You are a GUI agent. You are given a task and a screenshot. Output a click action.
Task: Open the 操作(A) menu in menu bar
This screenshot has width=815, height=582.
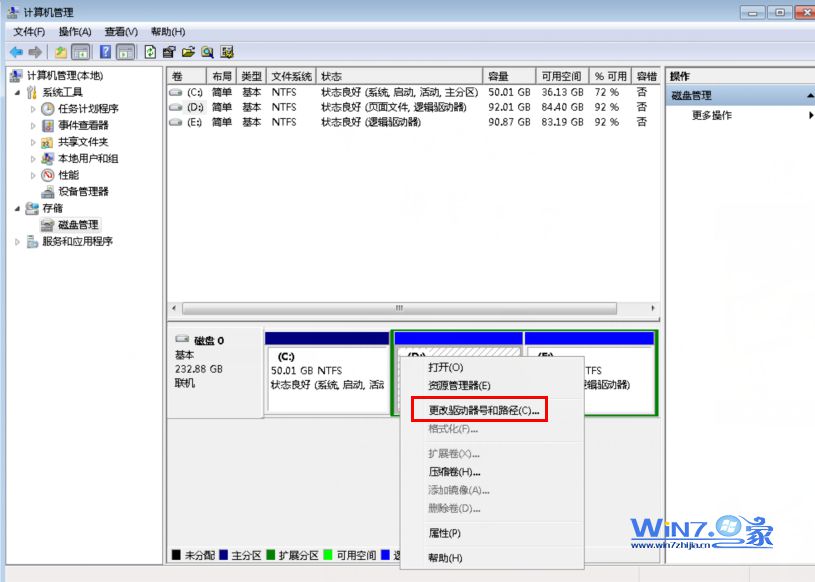pyautogui.click(x=75, y=32)
